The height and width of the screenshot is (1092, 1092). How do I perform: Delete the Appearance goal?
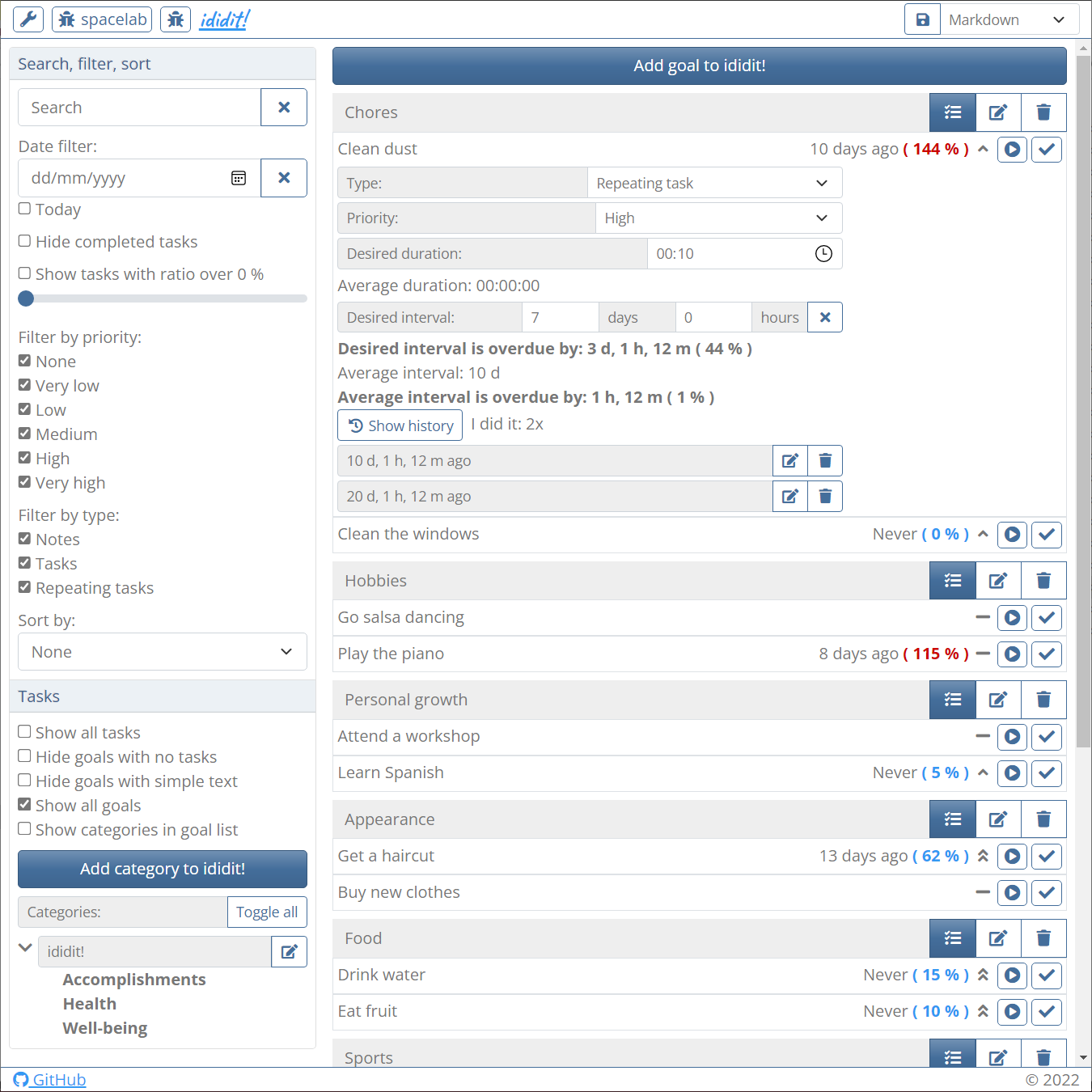pyautogui.click(x=1043, y=819)
